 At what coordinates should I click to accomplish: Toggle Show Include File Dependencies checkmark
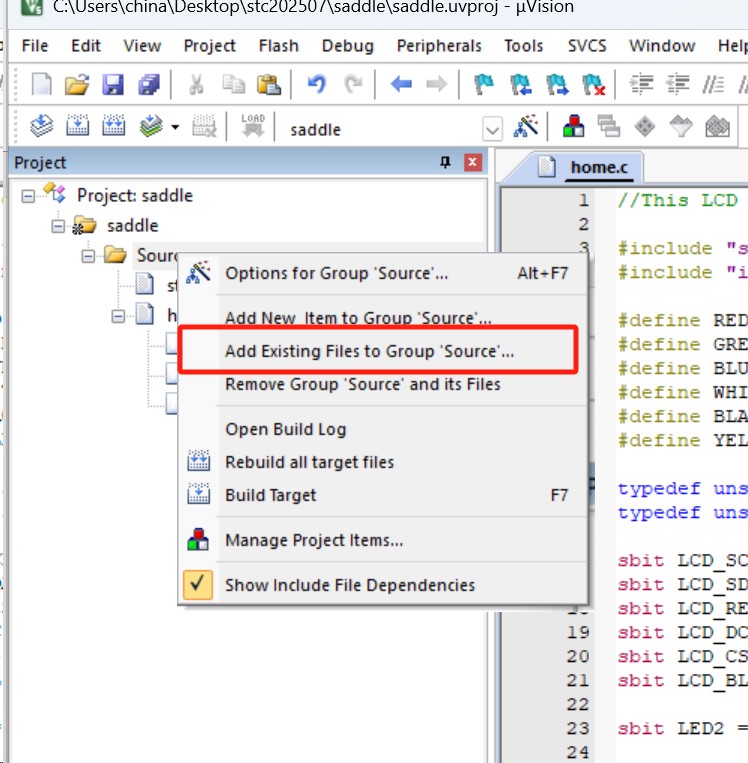click(198, 584)
